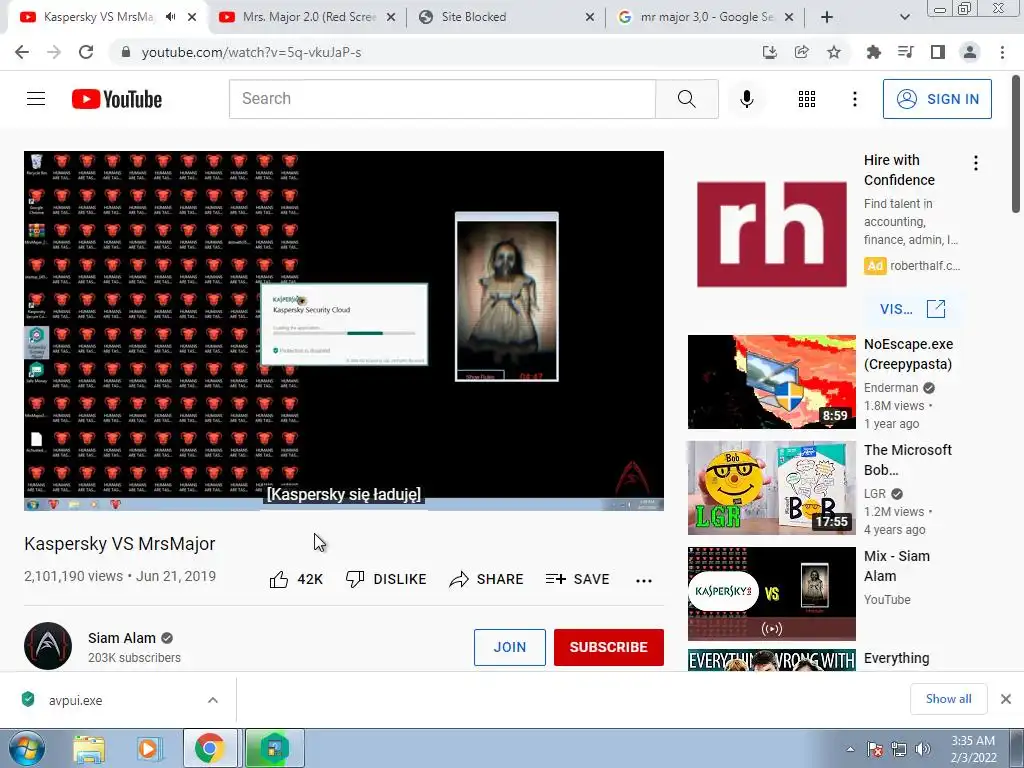The height and width of the screenshot is (768, 1024).
Task: Click the VISIT ad link button
Action: tap(912, 309)
